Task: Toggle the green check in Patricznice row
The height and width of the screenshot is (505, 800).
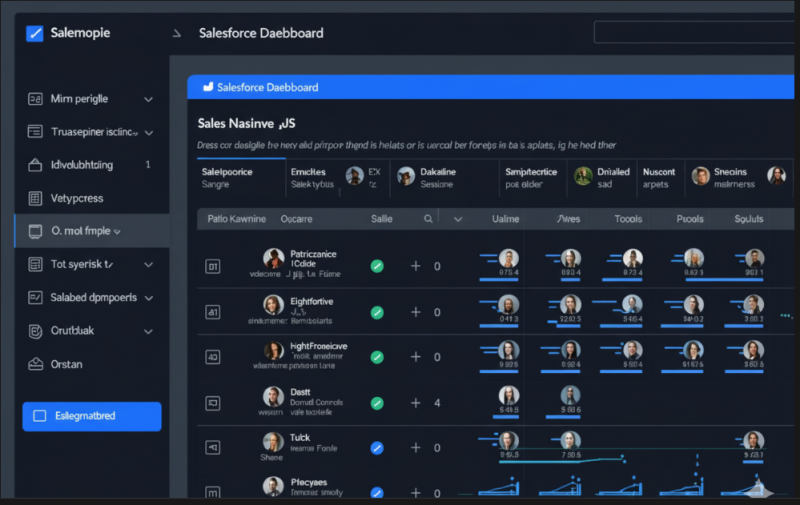Action: pos(377,266)
